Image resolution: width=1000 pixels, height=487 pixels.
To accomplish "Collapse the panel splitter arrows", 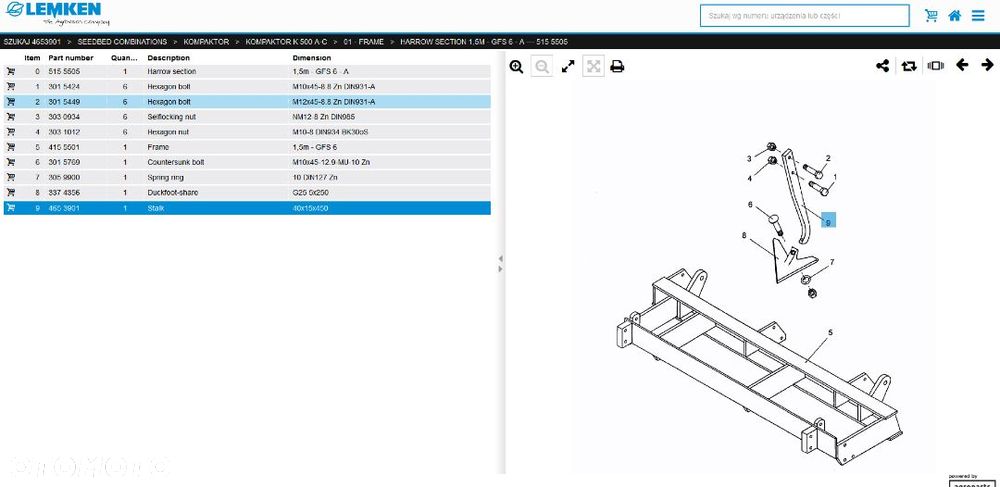I will tap(501, 263).
